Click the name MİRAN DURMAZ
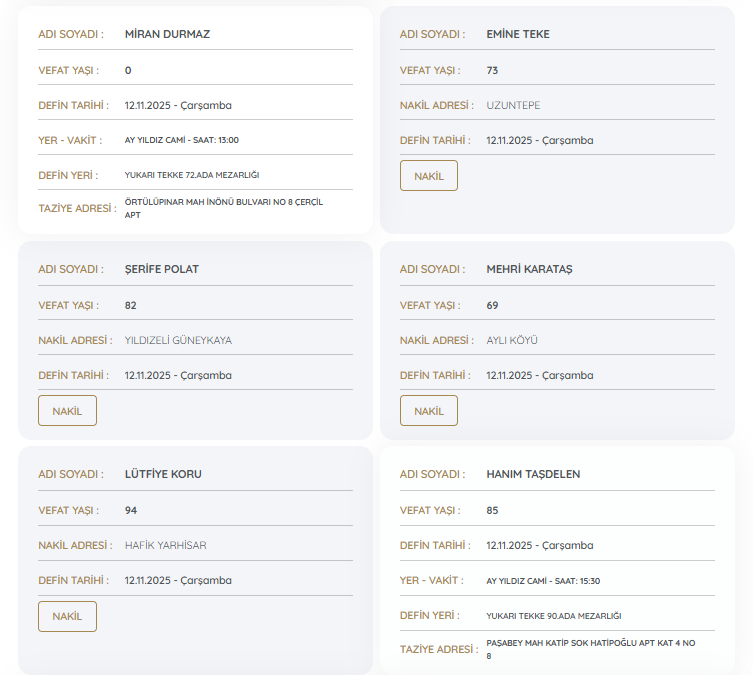The image size is (753, 675). tap(167, 34)
